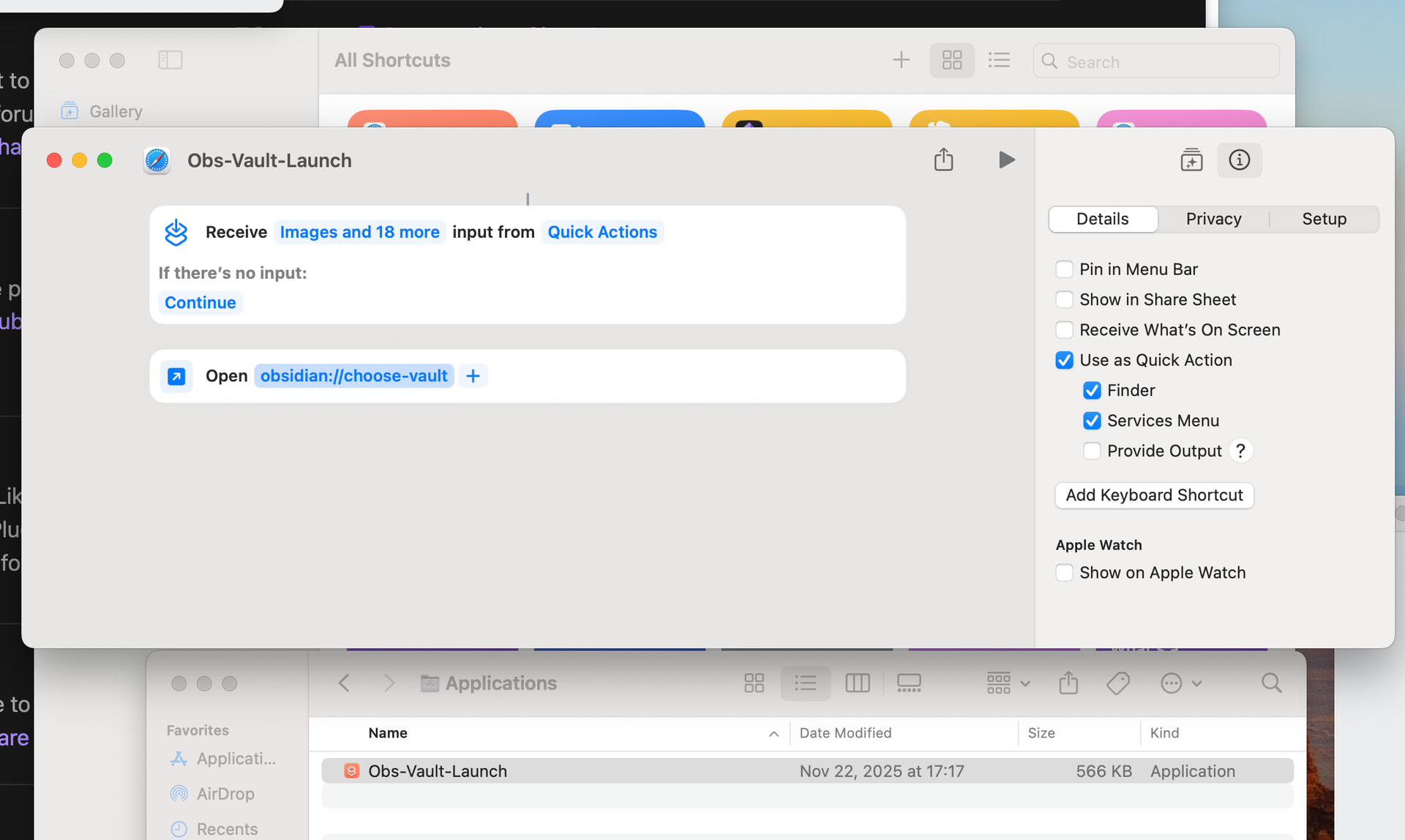This screenshot has height=840, width=1405.
Task: Click the Finder search magnifier icon
Action: [x=1271, y=683]
